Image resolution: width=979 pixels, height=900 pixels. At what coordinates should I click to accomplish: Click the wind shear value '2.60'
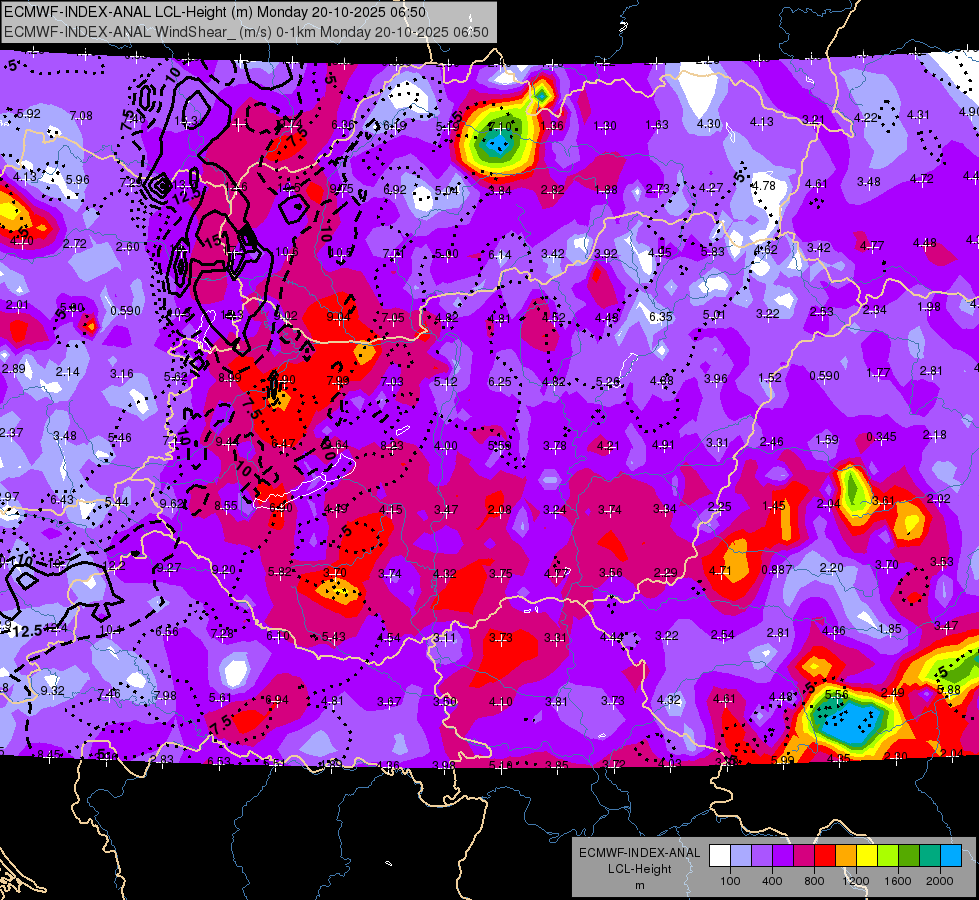(127, 247)
